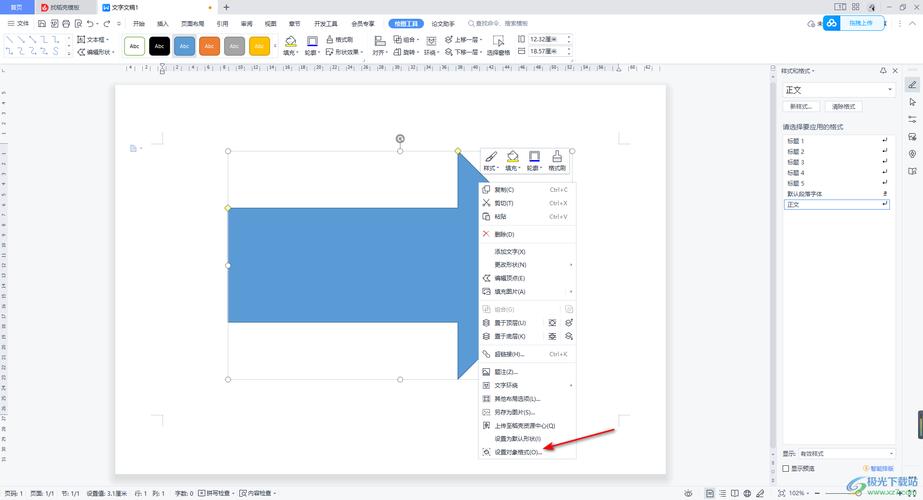The width and height of the screenshot is (923, 500).
Task: Toggle Spell Check (拼写检查) in status bar
Action: click(216, 494)
